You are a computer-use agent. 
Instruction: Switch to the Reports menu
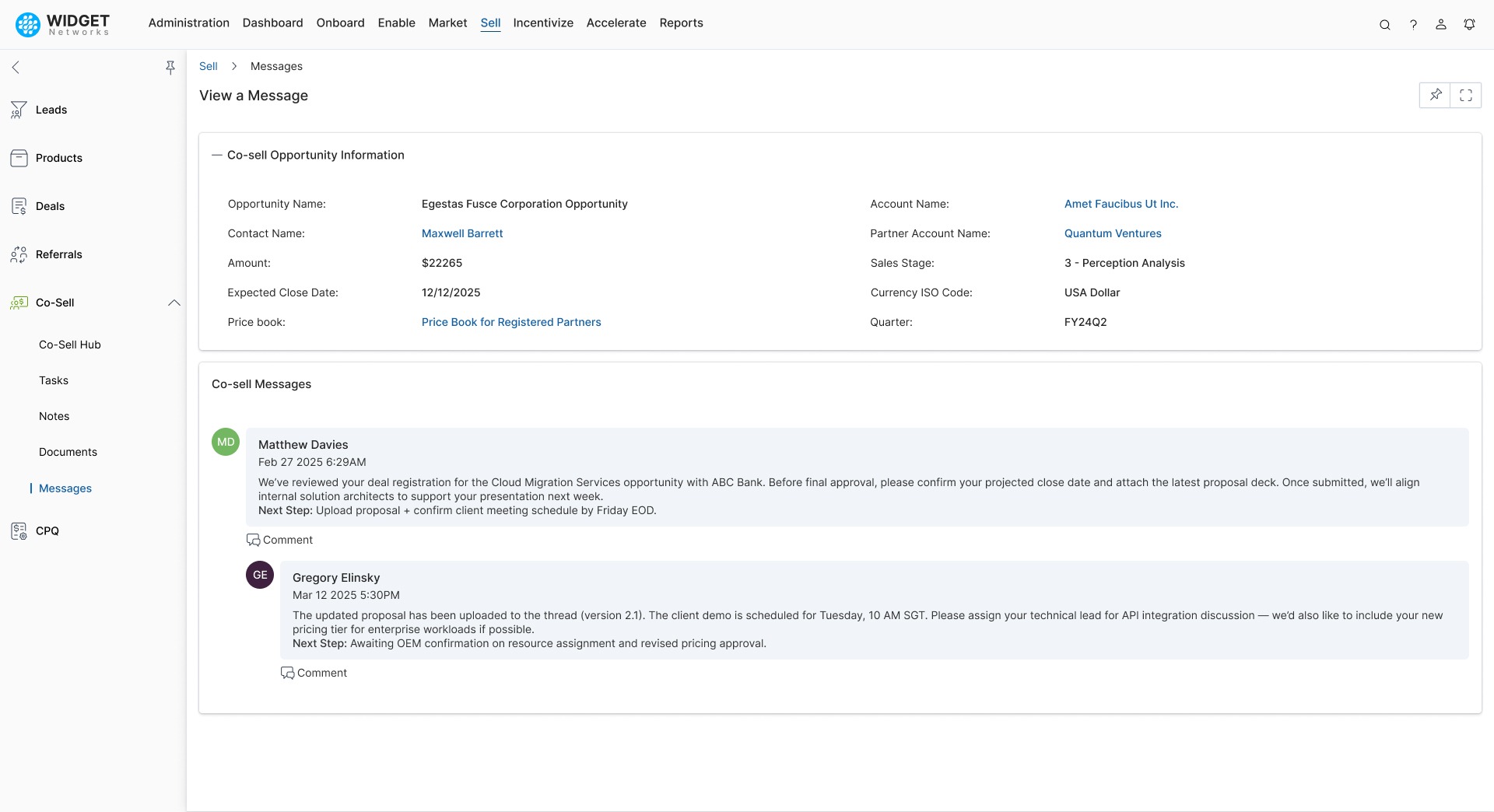point(681,23)
